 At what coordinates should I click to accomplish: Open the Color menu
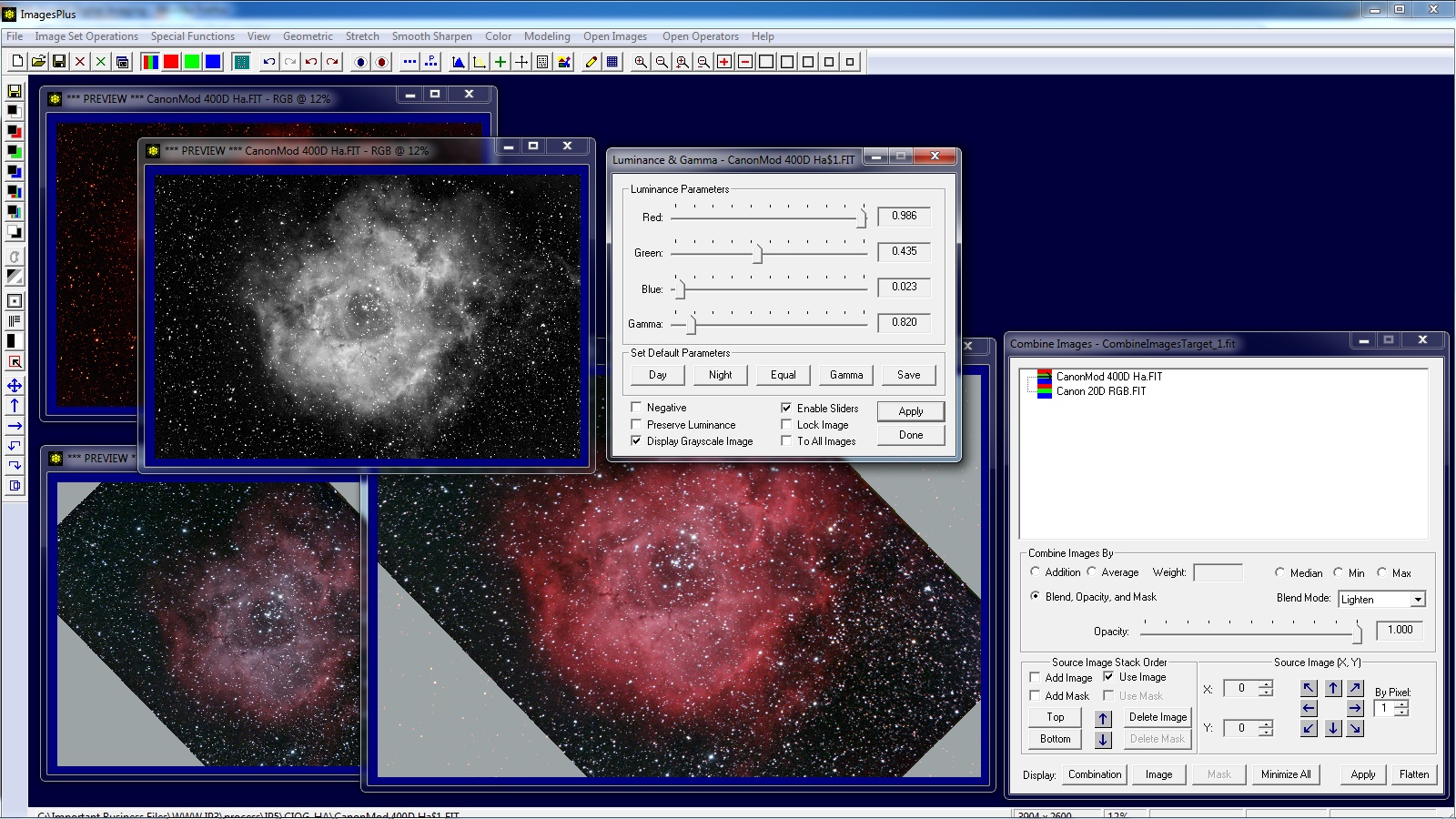[x=498, y=36]
